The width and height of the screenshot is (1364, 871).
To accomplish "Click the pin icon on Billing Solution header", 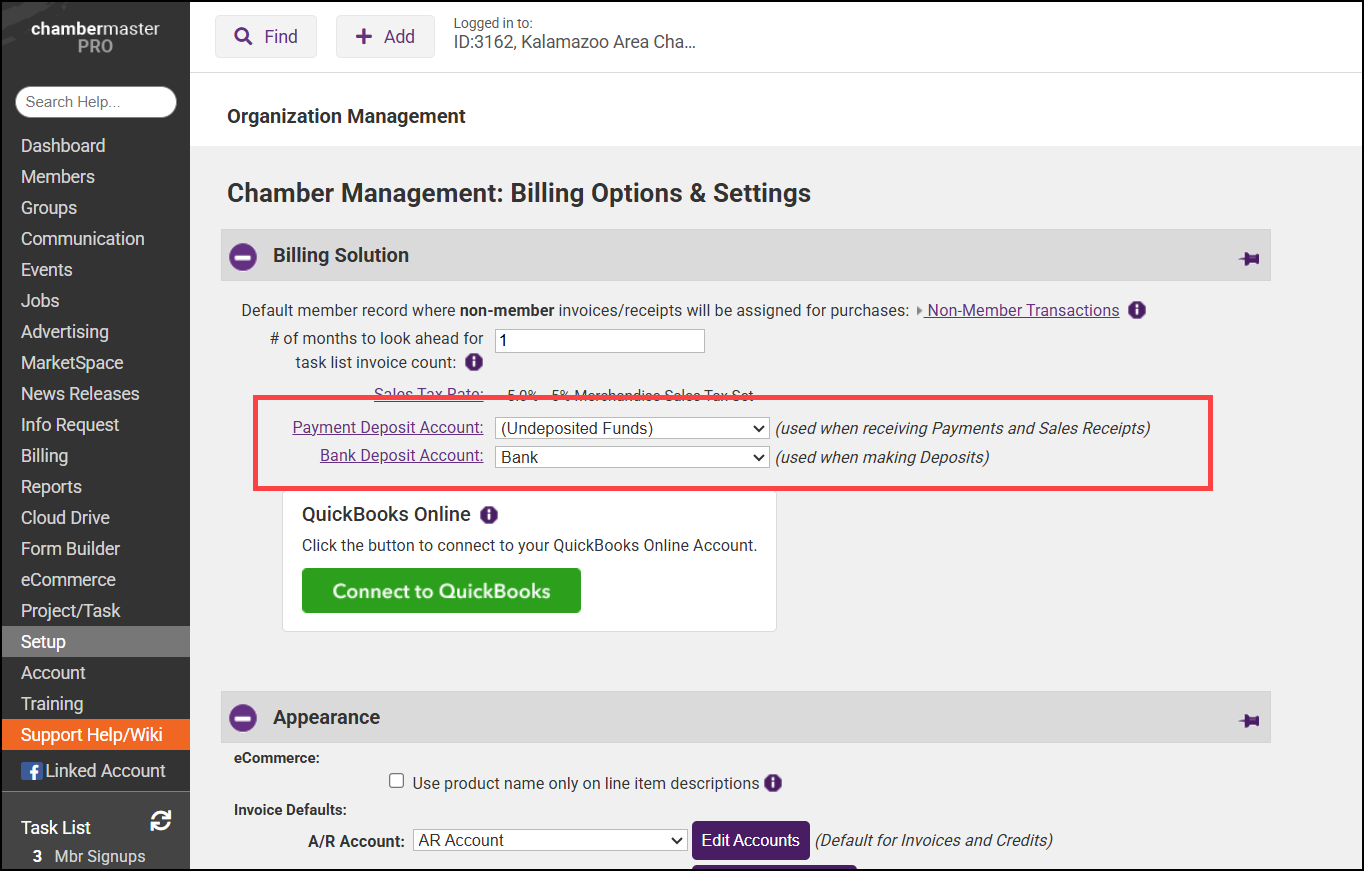I will (x=1249, y=258).
